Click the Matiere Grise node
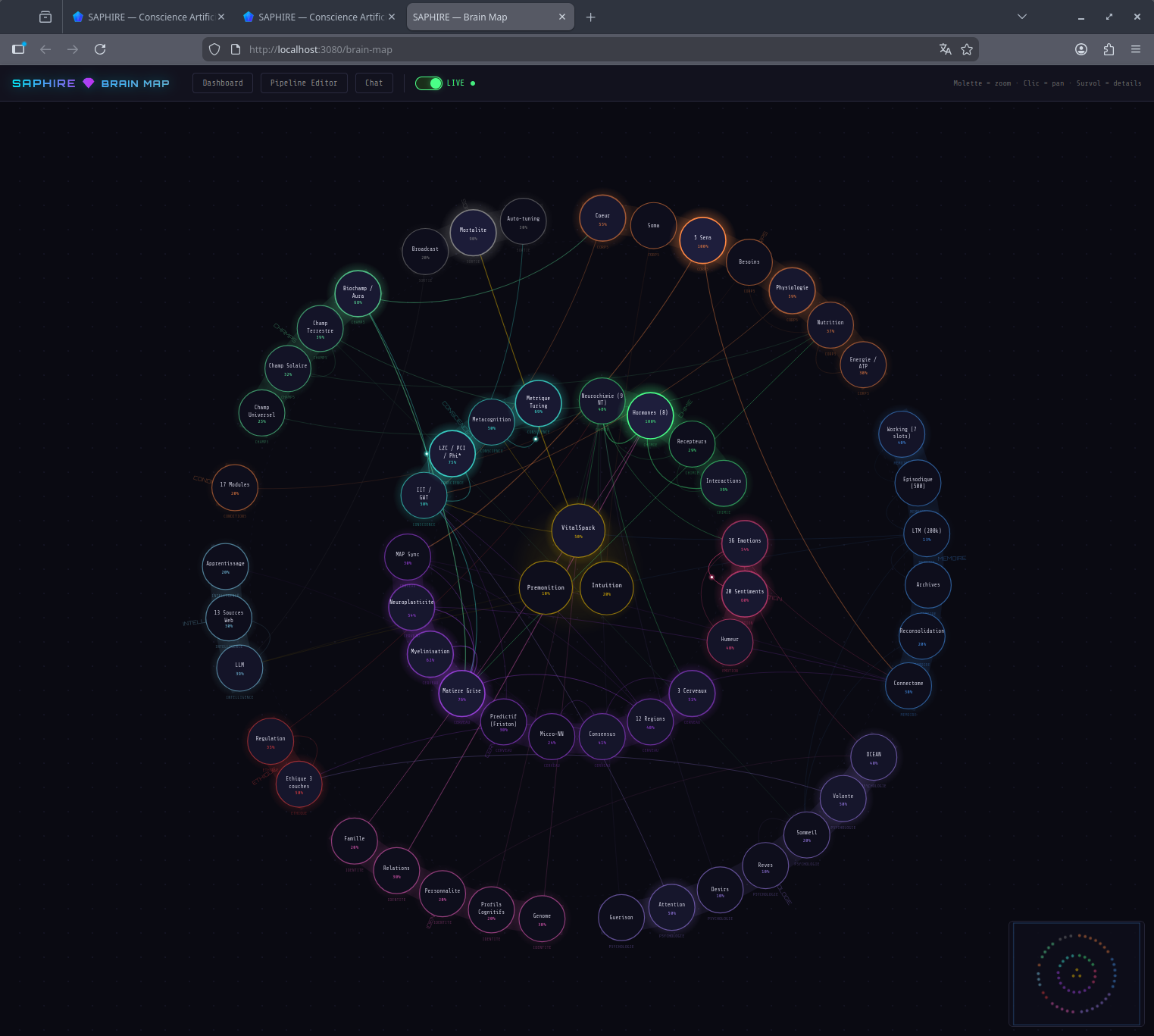Image resolution: width=1154 pixels, height=1036 pixels. point(461,693)
